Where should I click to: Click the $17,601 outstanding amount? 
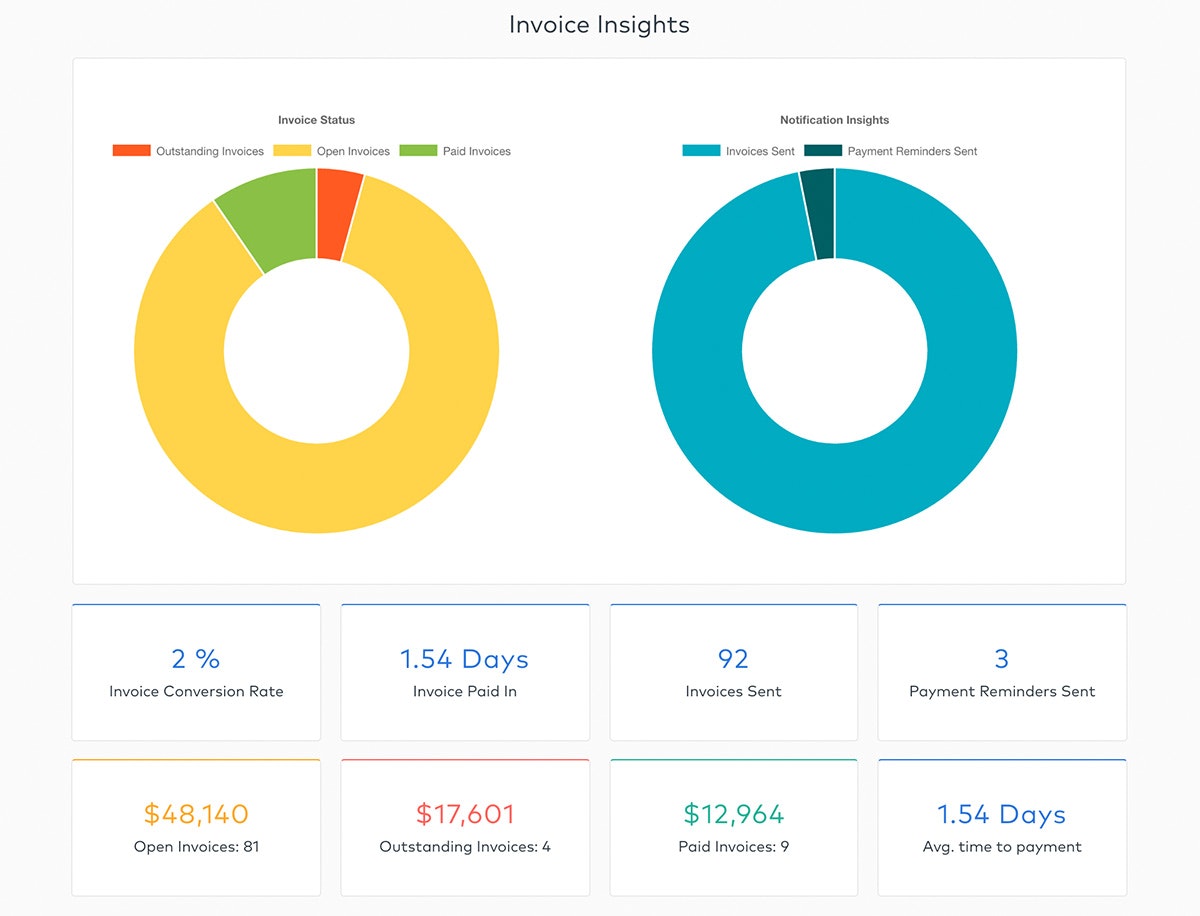coord(465,814)
